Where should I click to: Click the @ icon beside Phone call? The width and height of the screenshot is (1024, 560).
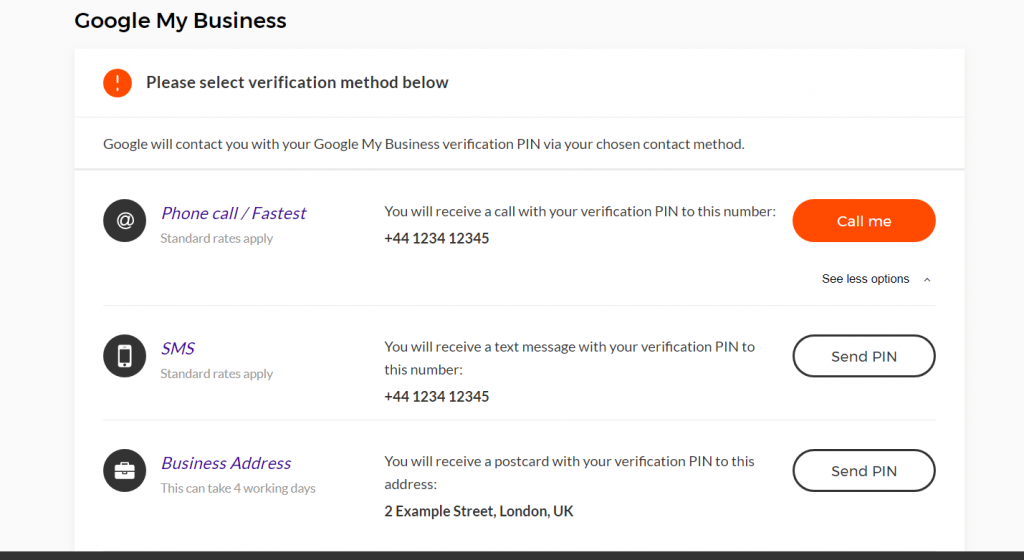[x=124, y=221]
